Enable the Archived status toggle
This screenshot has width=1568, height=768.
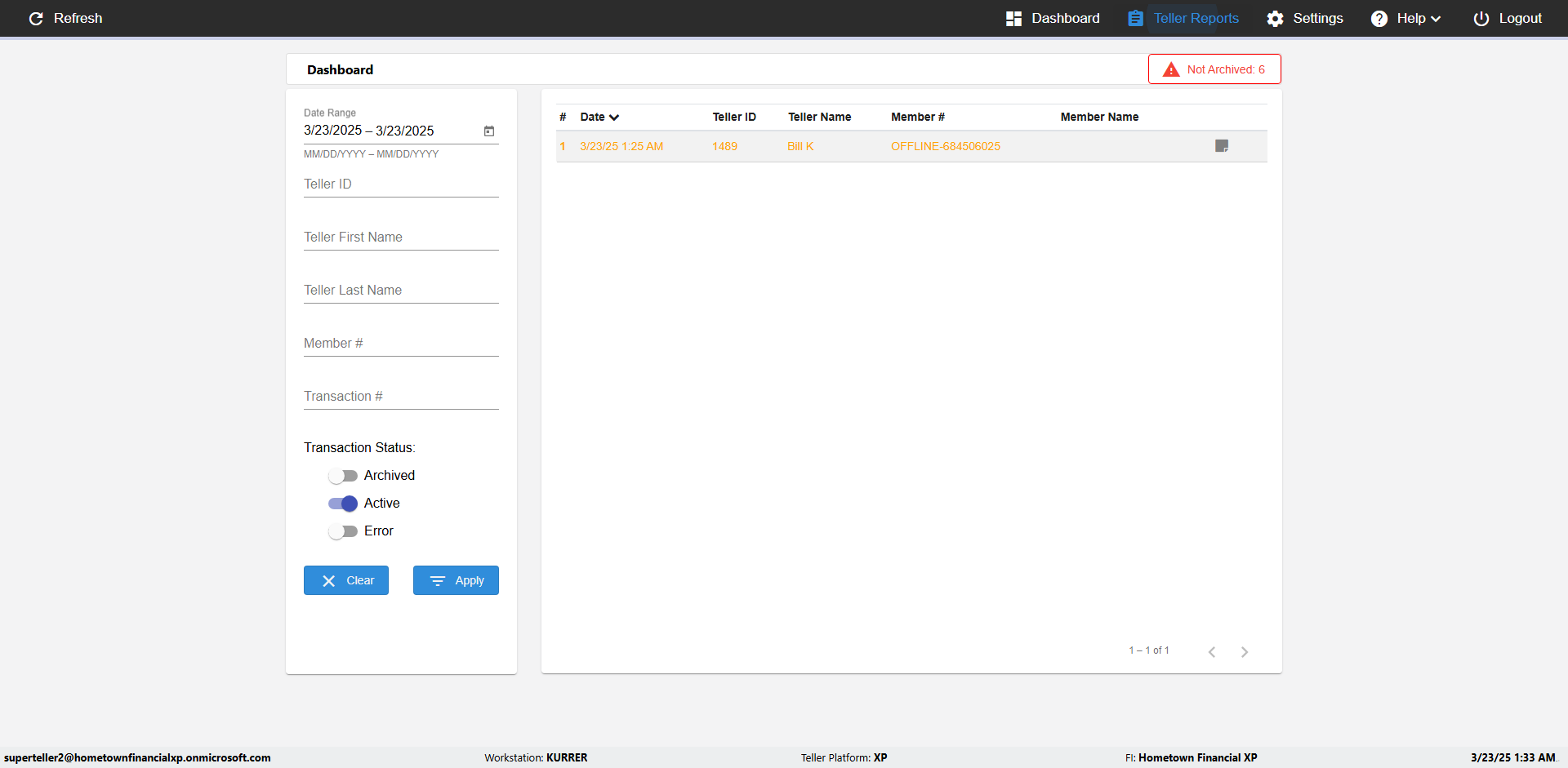point(343,476)
